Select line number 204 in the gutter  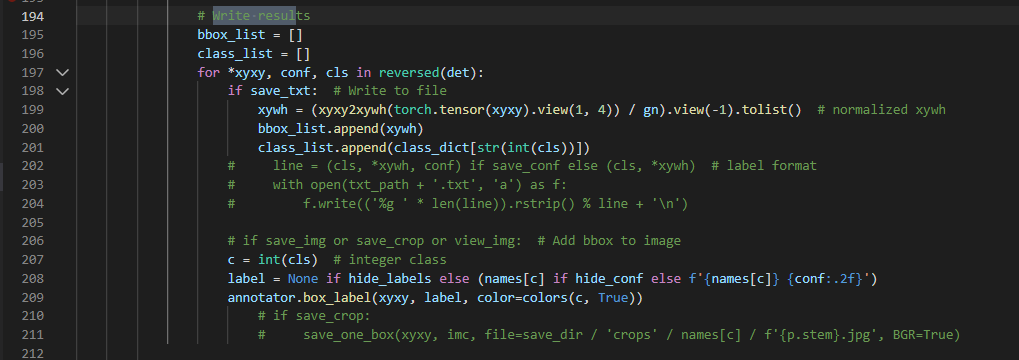[32, 204]
